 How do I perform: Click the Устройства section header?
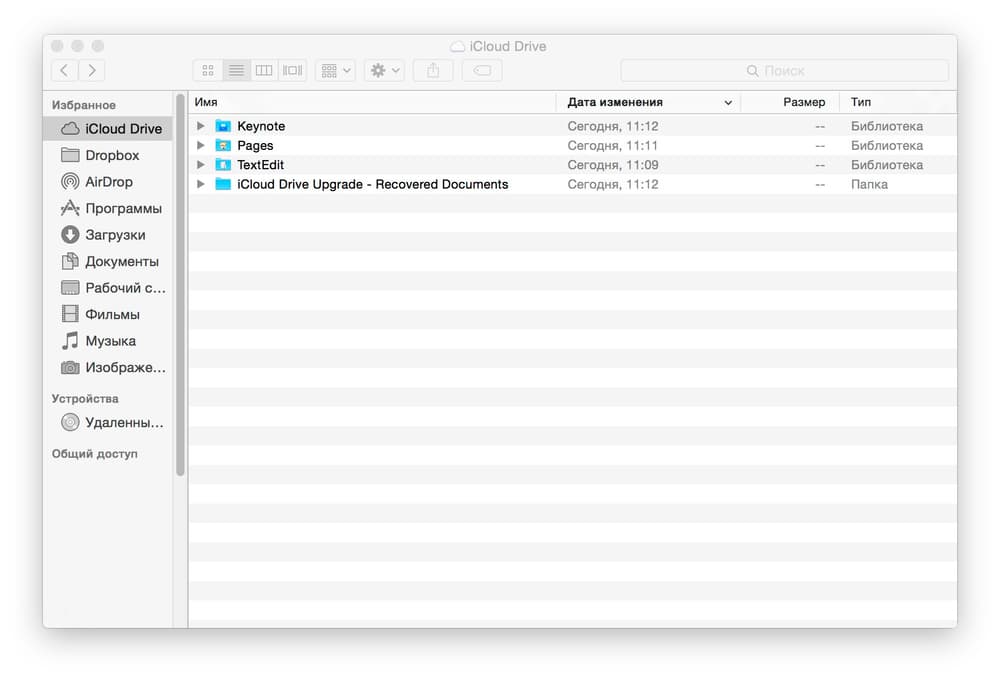(x=85, y=398)
